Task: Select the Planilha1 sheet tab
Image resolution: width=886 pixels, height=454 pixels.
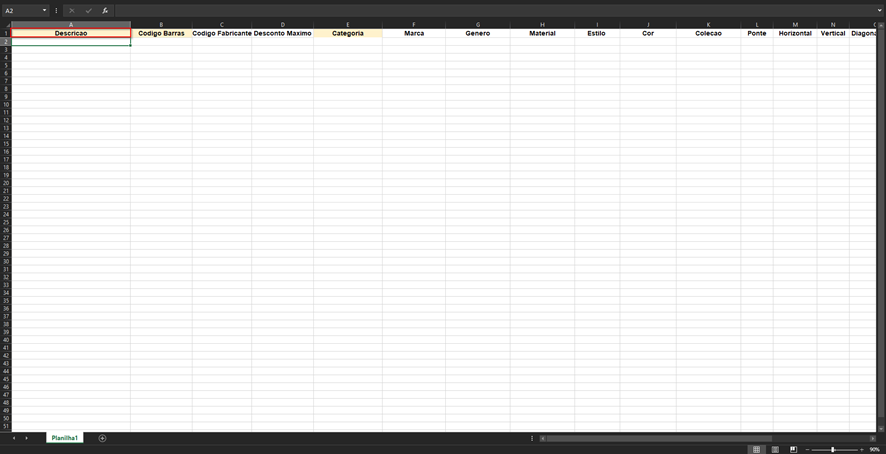Action: click(66, 438)
